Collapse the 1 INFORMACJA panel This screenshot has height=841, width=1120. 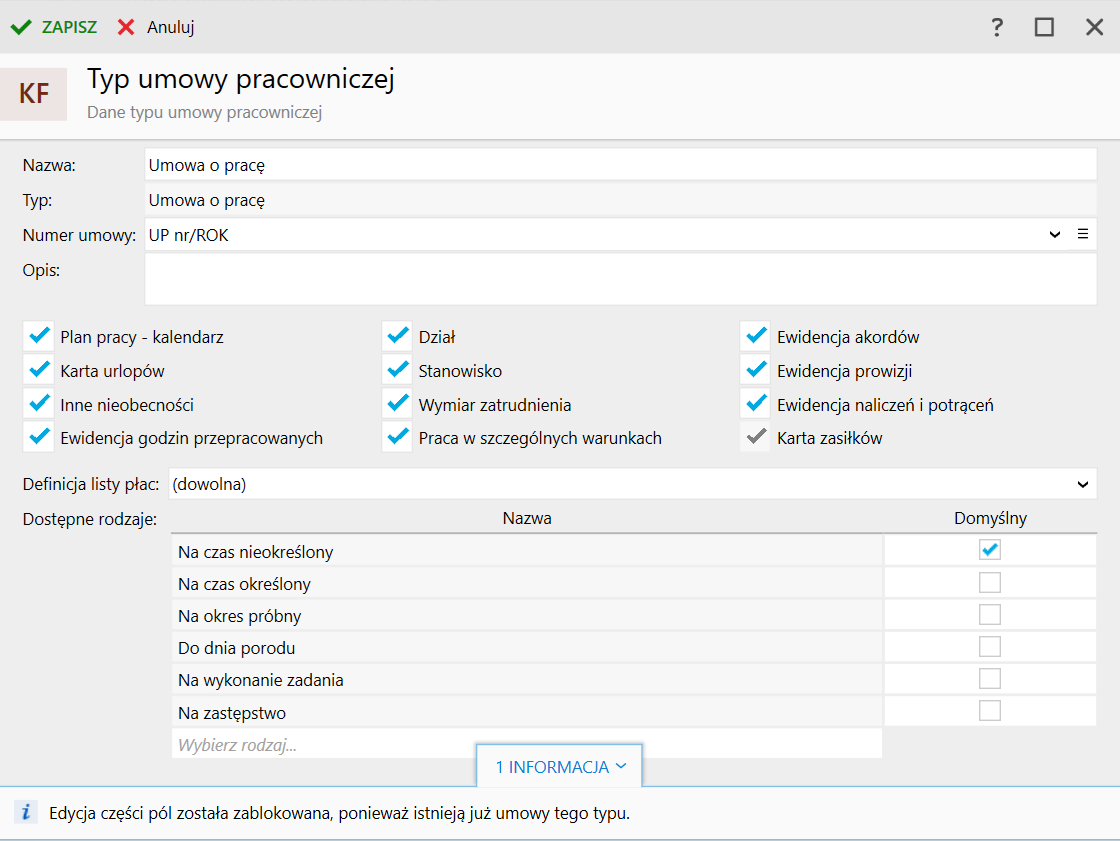[x=560, y=767]
